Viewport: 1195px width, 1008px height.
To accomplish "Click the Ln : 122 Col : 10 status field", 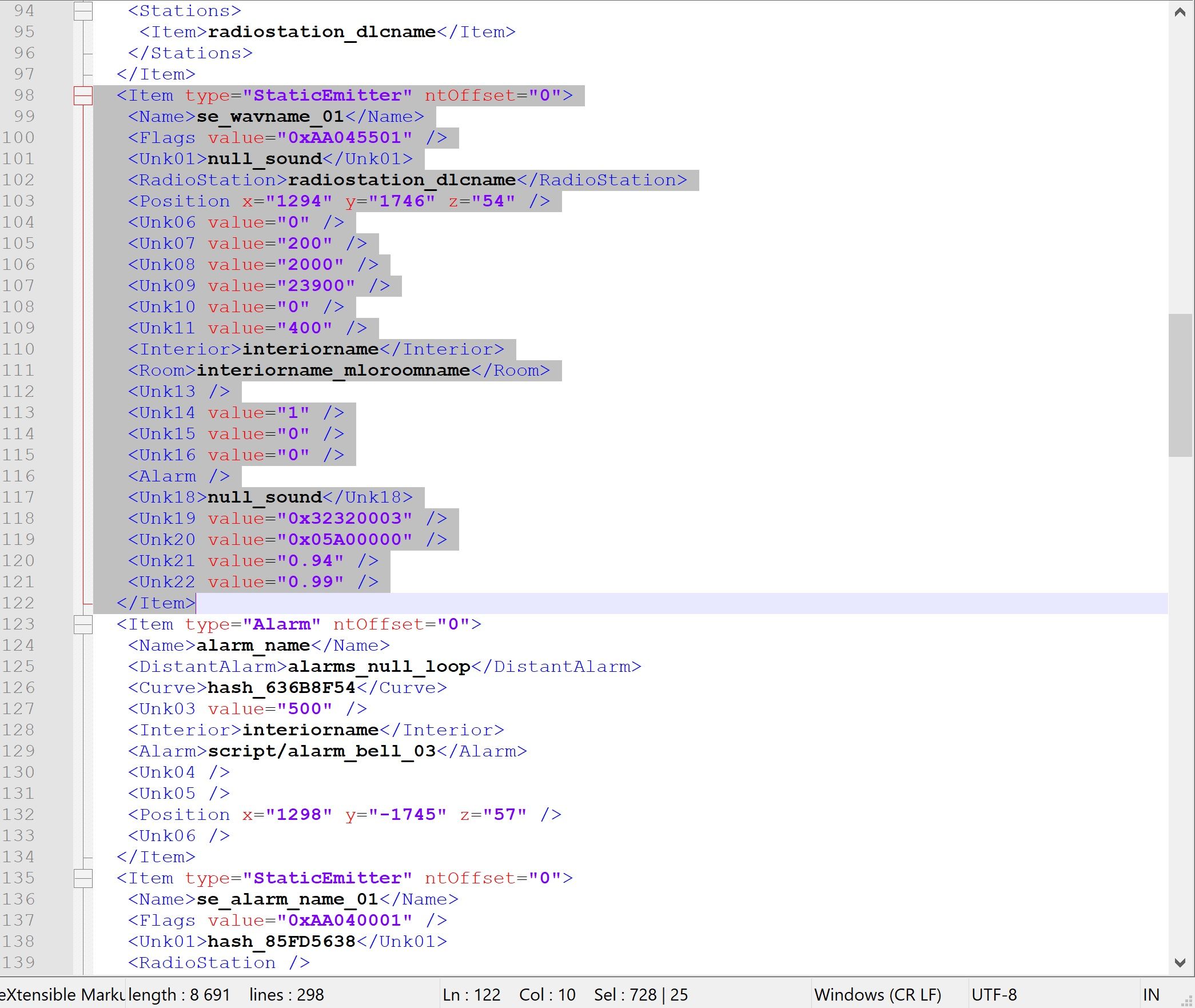I will pos(508,995).
